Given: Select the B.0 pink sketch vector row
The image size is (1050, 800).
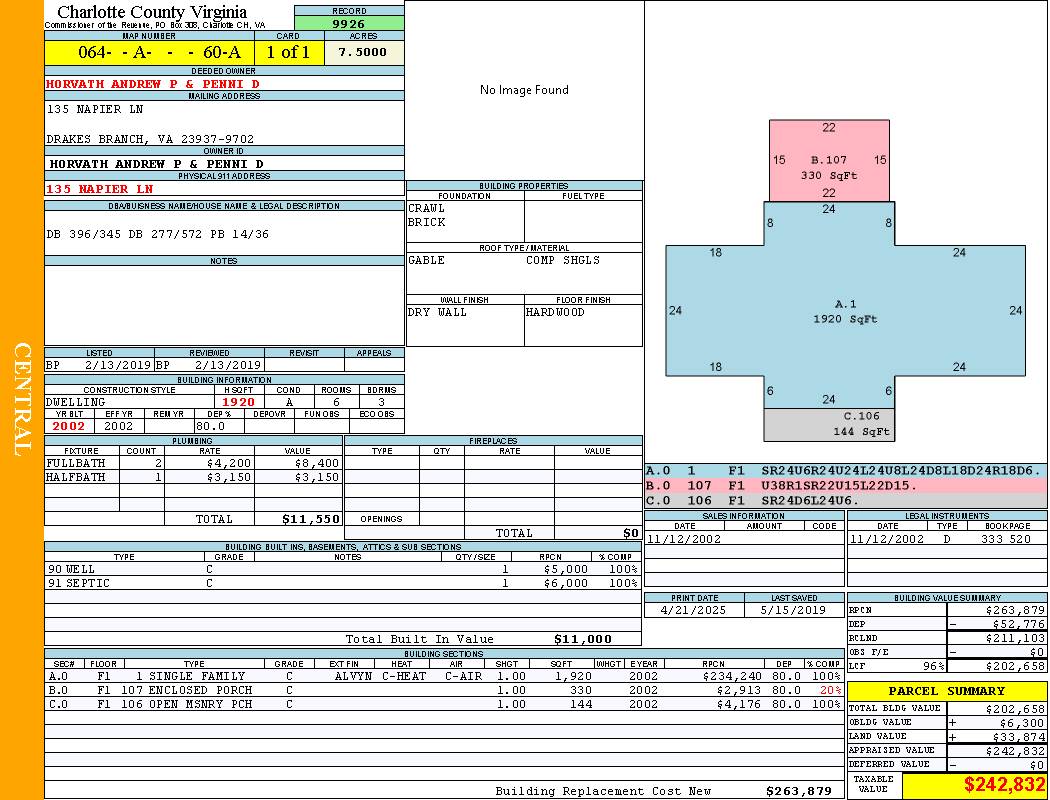Looking at the screenshot, I should click(846, 485).
